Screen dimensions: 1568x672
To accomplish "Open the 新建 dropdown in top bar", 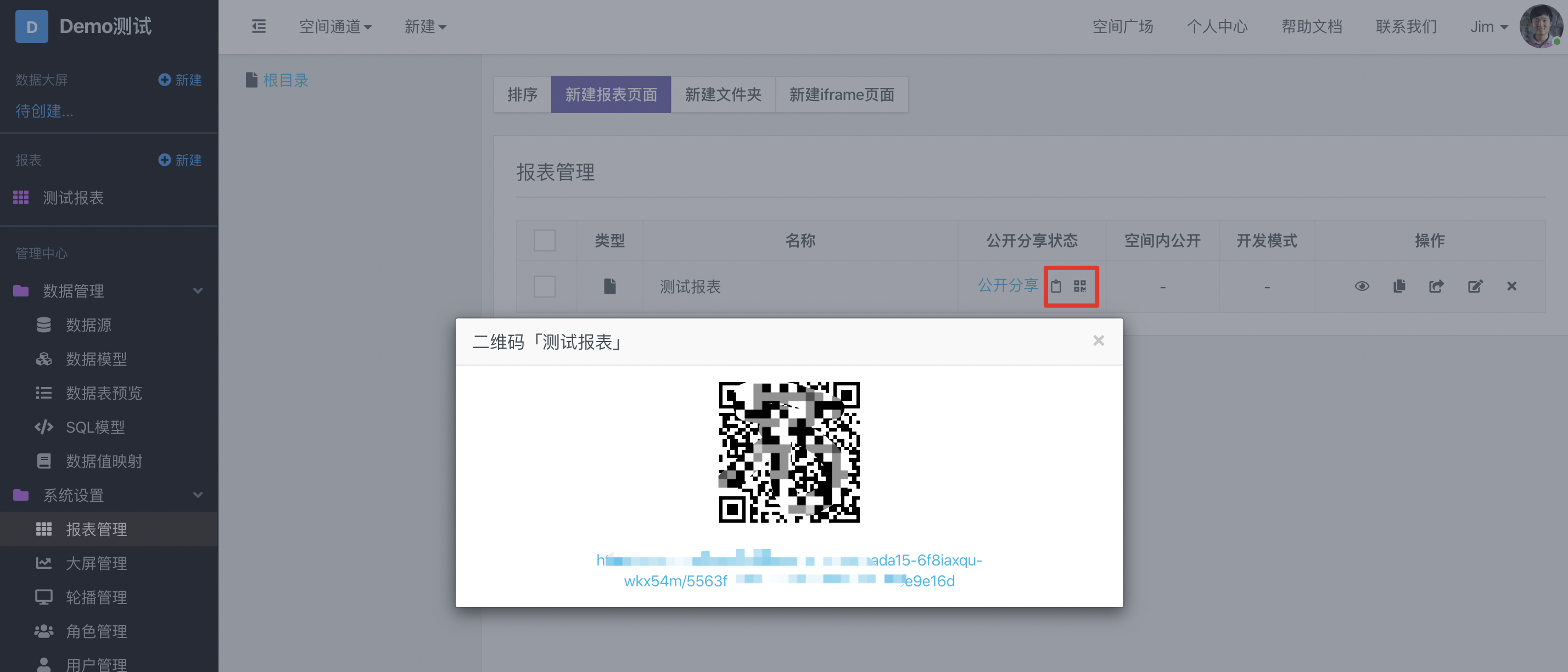I will tap(425, 27).
